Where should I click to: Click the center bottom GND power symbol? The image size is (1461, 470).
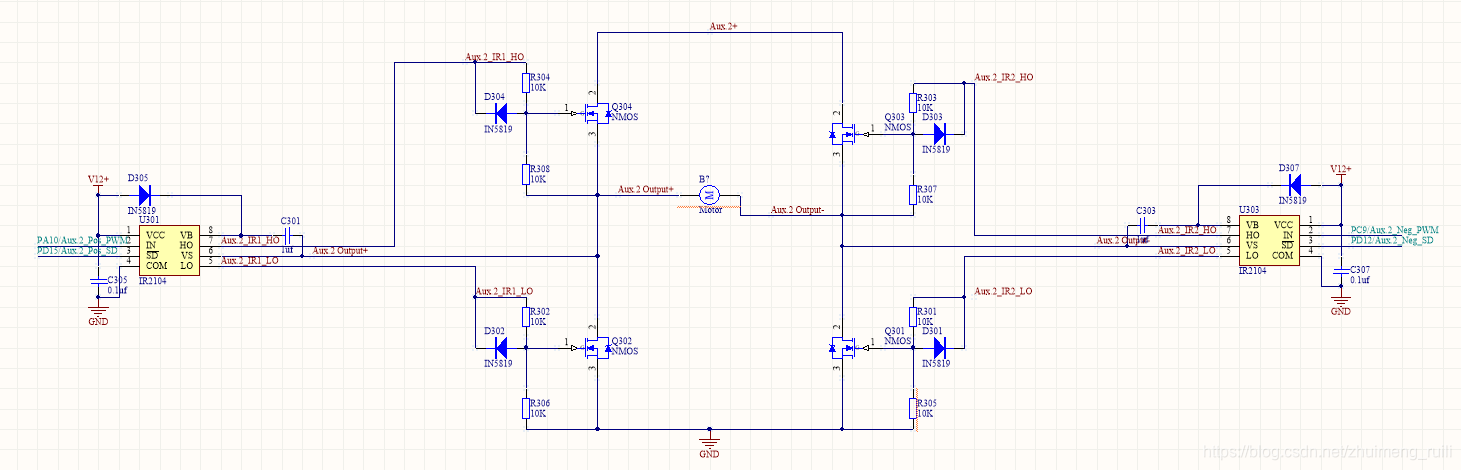tap(709, 441)
